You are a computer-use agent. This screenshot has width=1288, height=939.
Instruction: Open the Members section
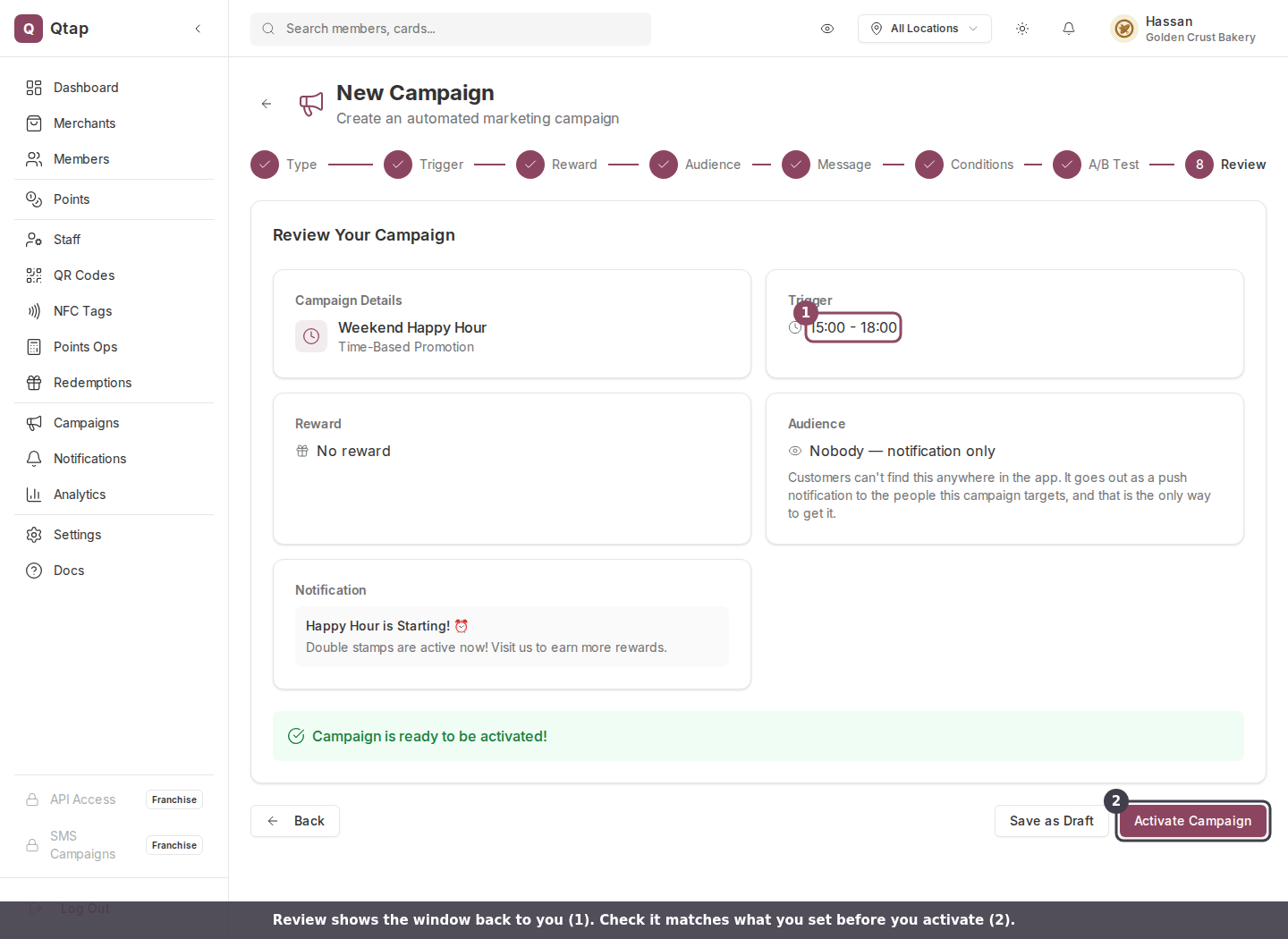pos(114,159)
